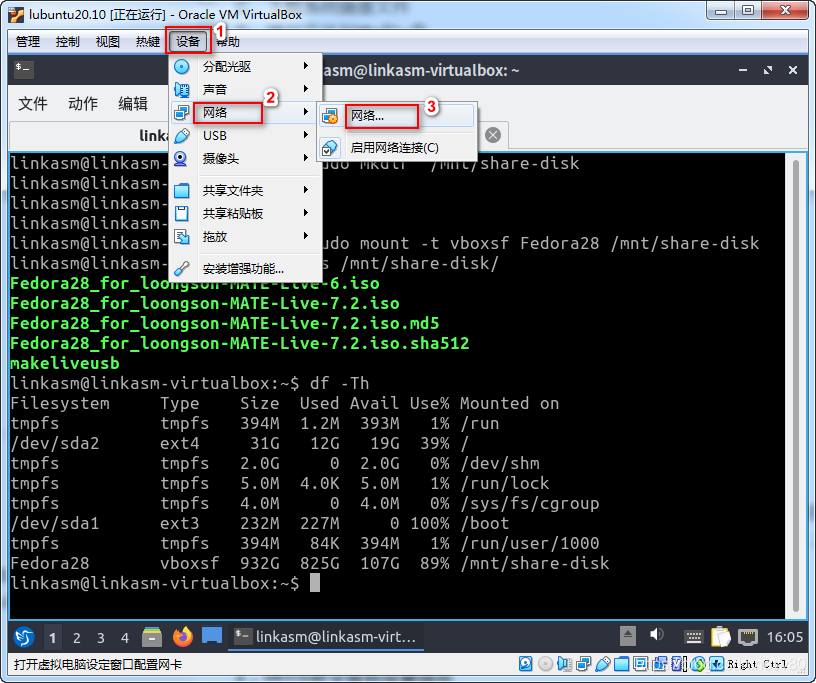This screenshot has width=816, height=683.
Task: Click the makeliveusb file name in terminal
Action: 65,363
